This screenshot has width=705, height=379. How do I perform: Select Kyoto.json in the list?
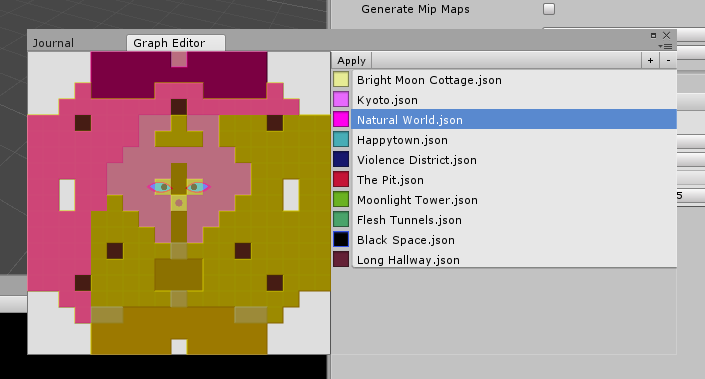click(x=514, y=100)
